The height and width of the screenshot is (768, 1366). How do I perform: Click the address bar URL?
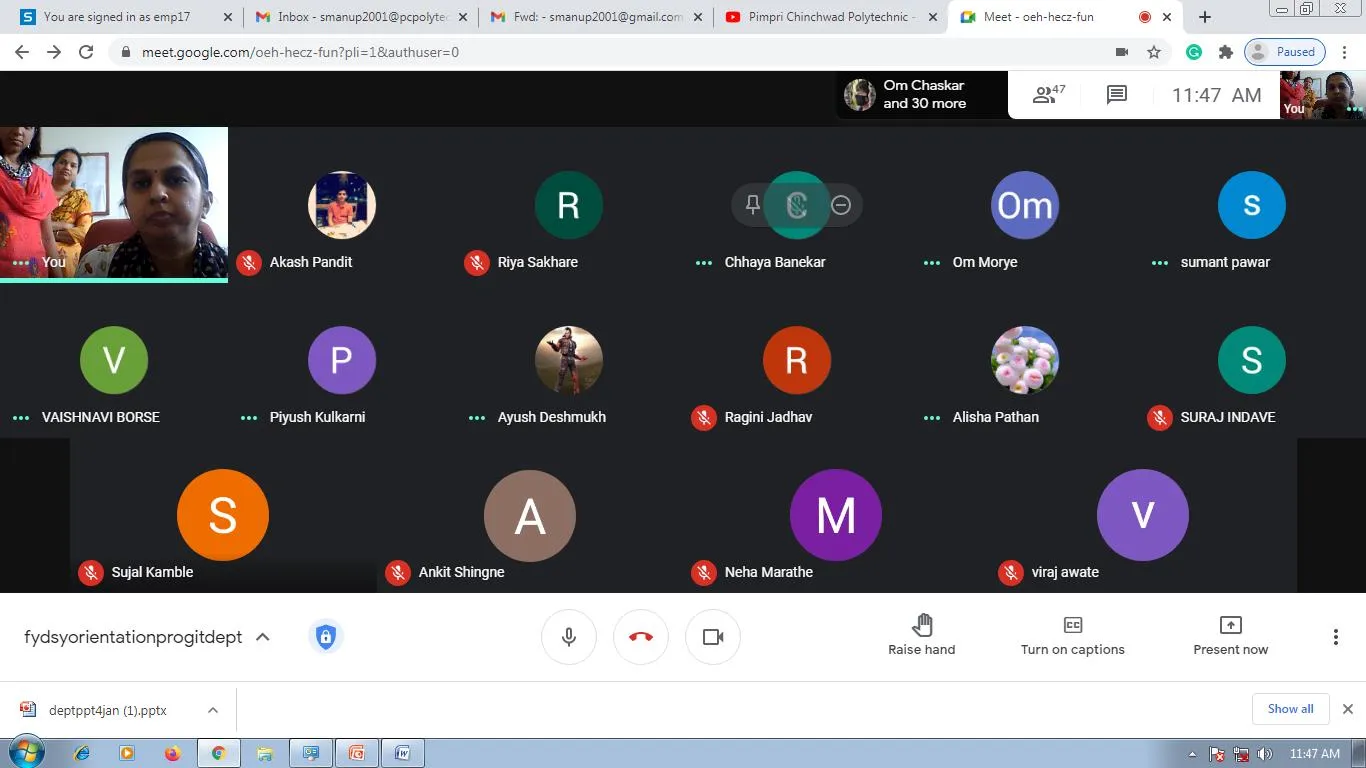click(300, 52)
